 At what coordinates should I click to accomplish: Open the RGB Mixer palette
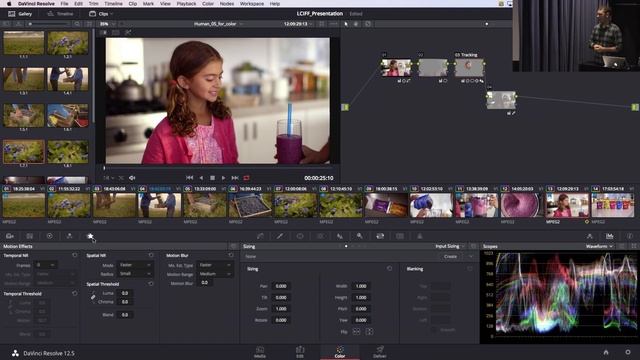point(69,236)
